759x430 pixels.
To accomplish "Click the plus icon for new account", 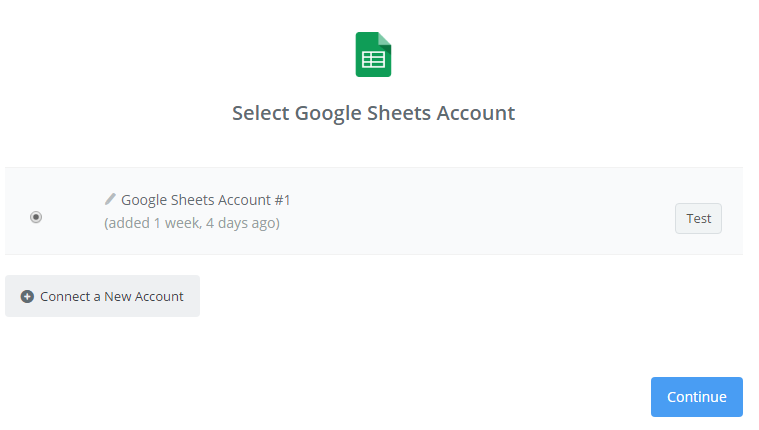I will coord(27,296).
